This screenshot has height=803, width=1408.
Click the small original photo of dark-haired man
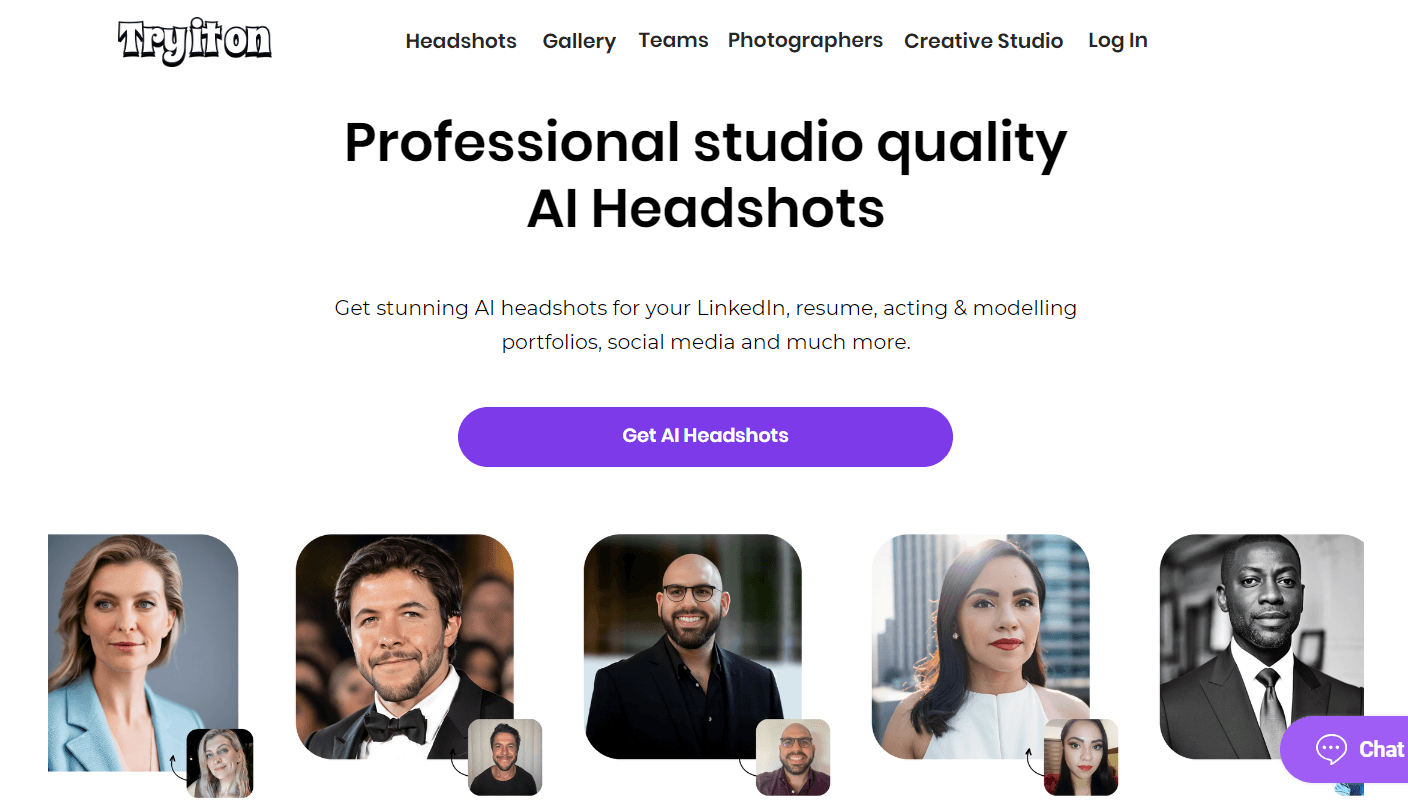click(x=505, y=757)
